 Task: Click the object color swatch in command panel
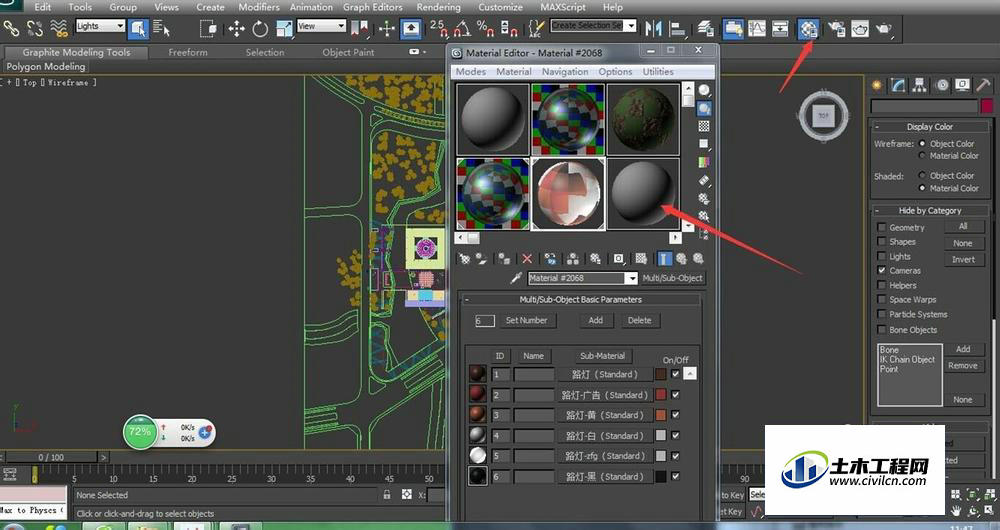(x=987, y=106)
